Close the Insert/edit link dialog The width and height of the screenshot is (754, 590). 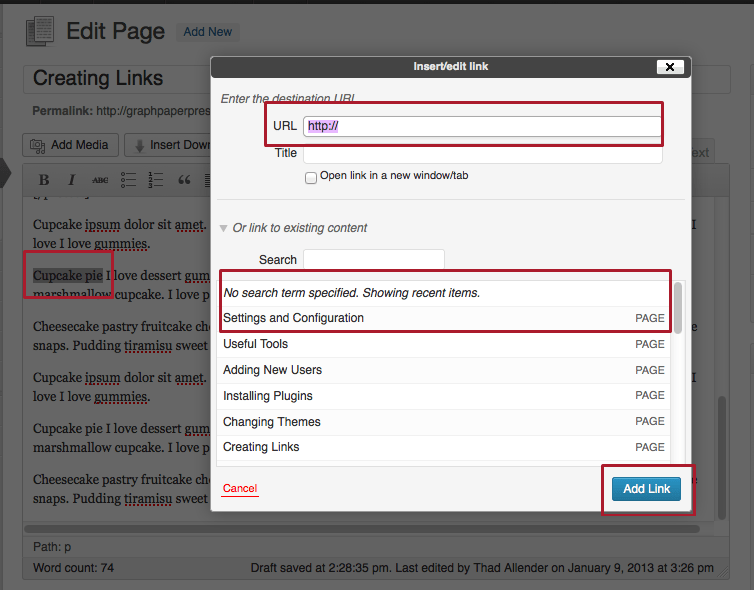(x=670, y=67)
